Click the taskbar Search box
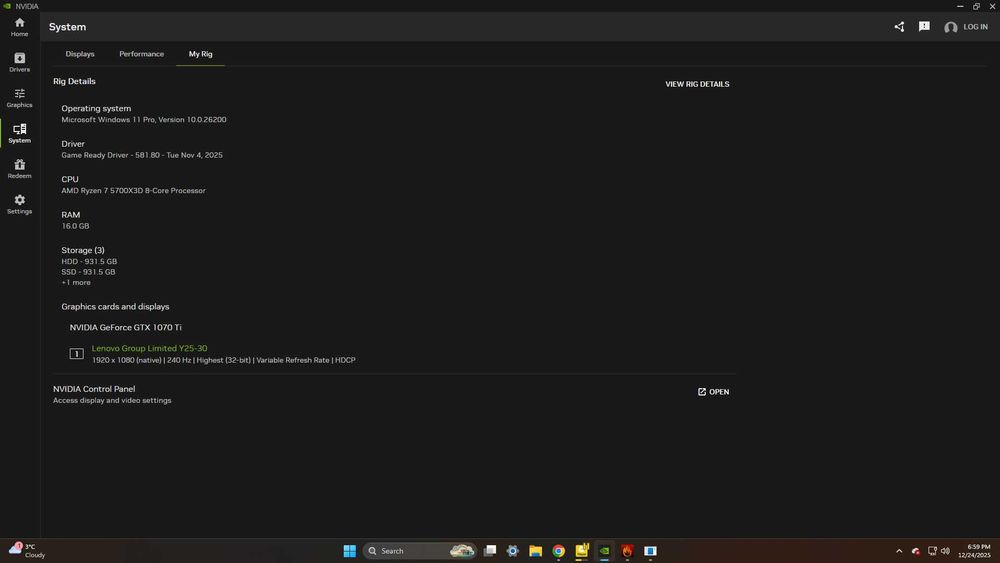Image resolution: width=1000 pixels, height=563 pixels. tap(420, 551)
